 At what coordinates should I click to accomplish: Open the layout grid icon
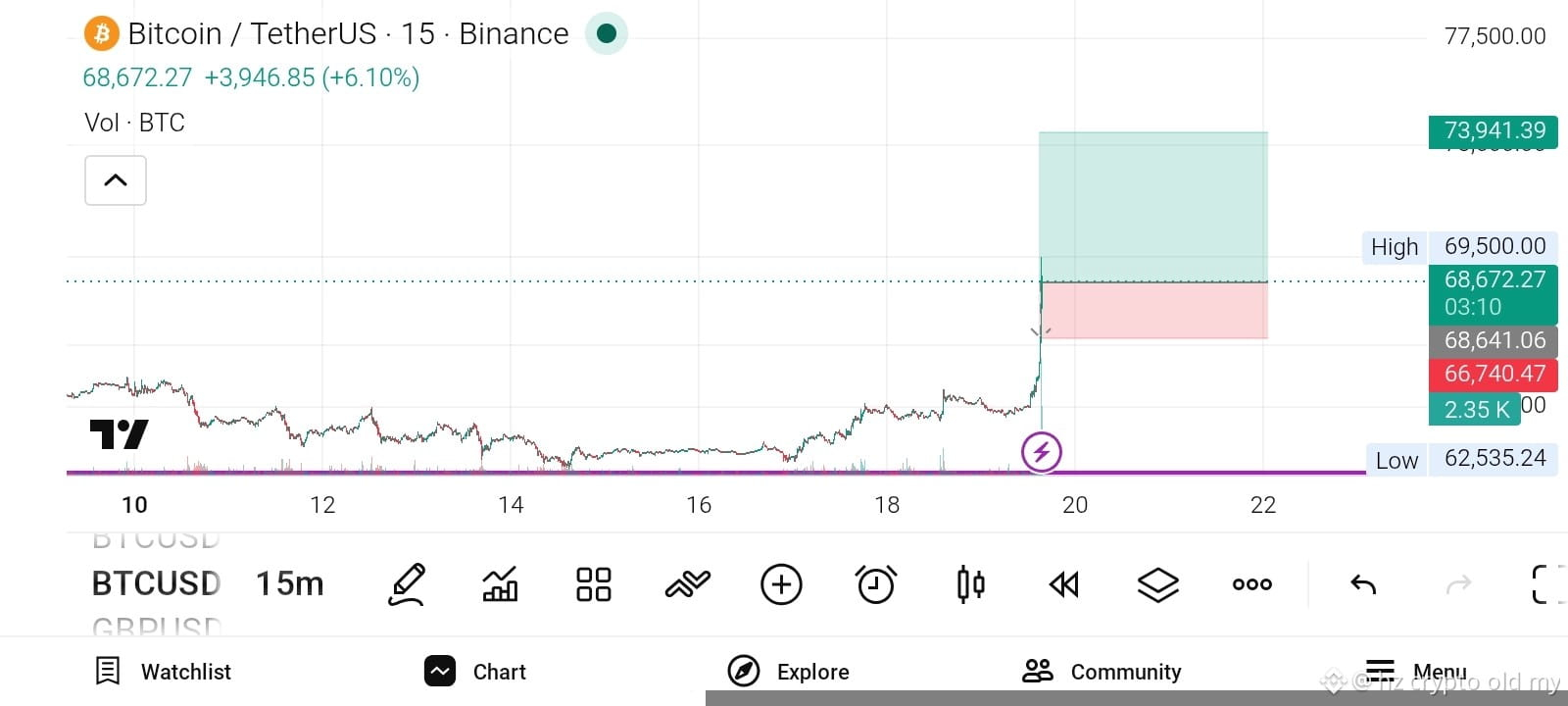click(x=594, y=584)
